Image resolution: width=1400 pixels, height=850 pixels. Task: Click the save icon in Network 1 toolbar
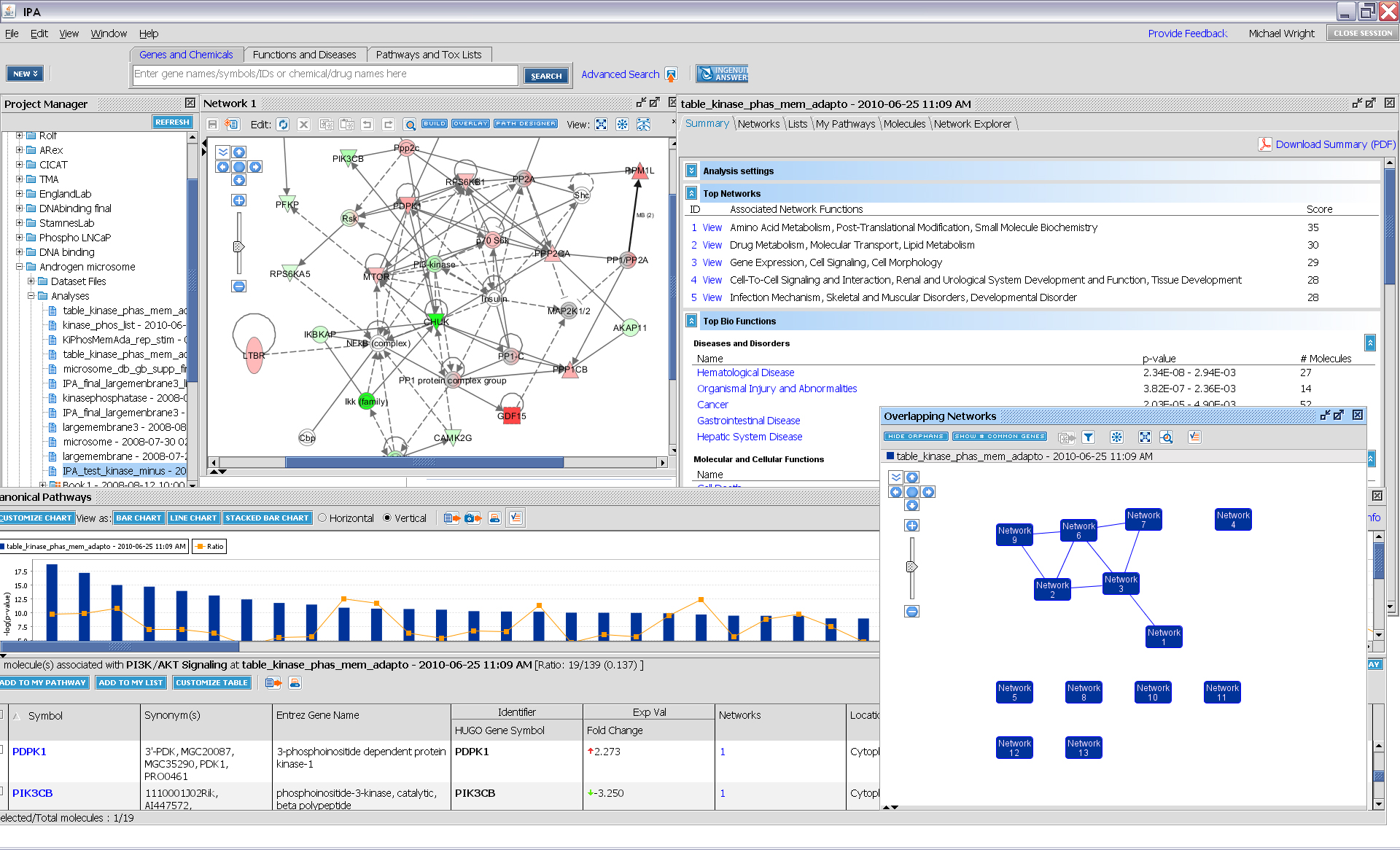[x=212, y=125]
